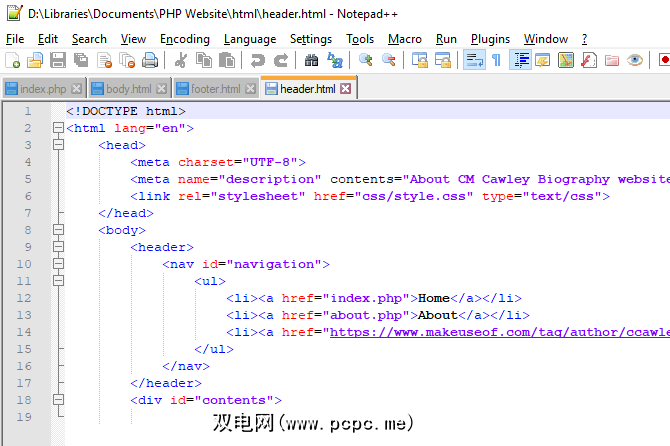Open the File menu
Image resolution: width=670 pixels, height=446 pixels.
(x=15, y=39)
